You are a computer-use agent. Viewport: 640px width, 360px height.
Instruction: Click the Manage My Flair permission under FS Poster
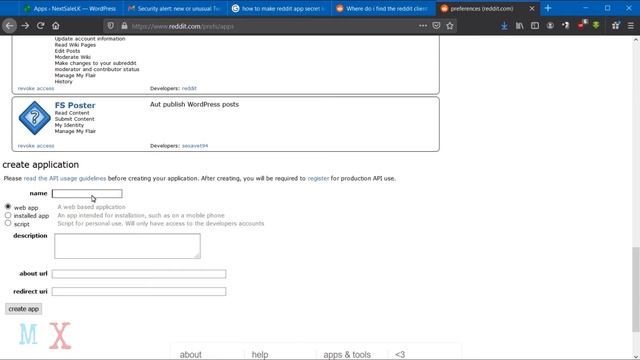coord(75,131)
